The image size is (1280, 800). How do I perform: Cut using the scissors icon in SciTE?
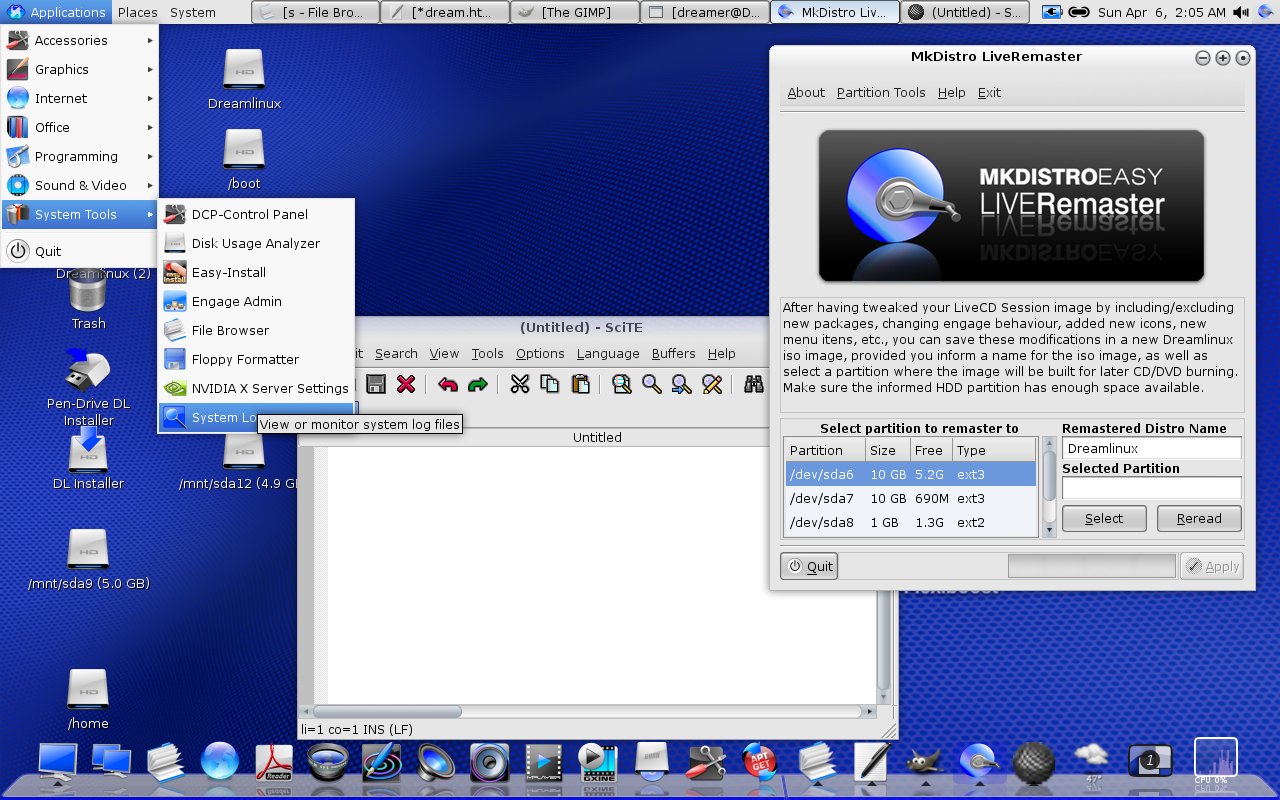point(520,384)
